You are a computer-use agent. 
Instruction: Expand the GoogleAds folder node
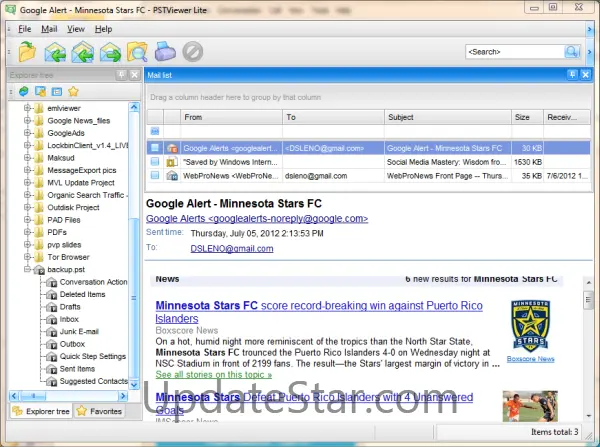click(26, 132)
